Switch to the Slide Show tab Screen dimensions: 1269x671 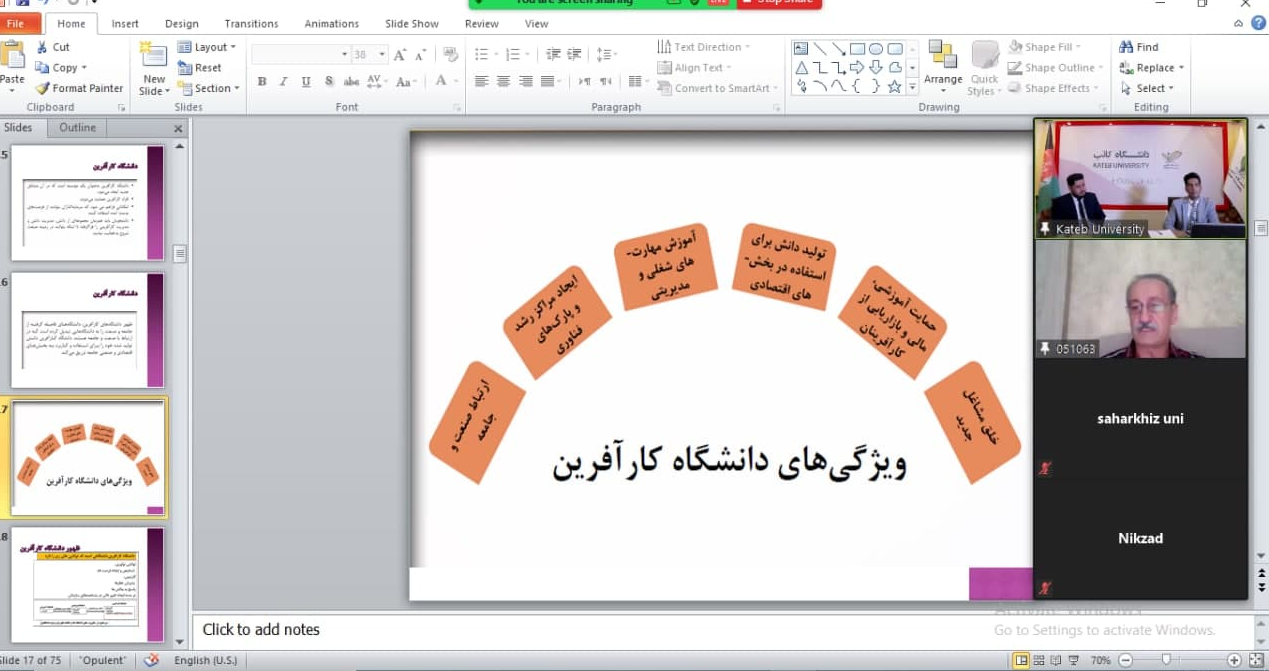pos(412,24)
